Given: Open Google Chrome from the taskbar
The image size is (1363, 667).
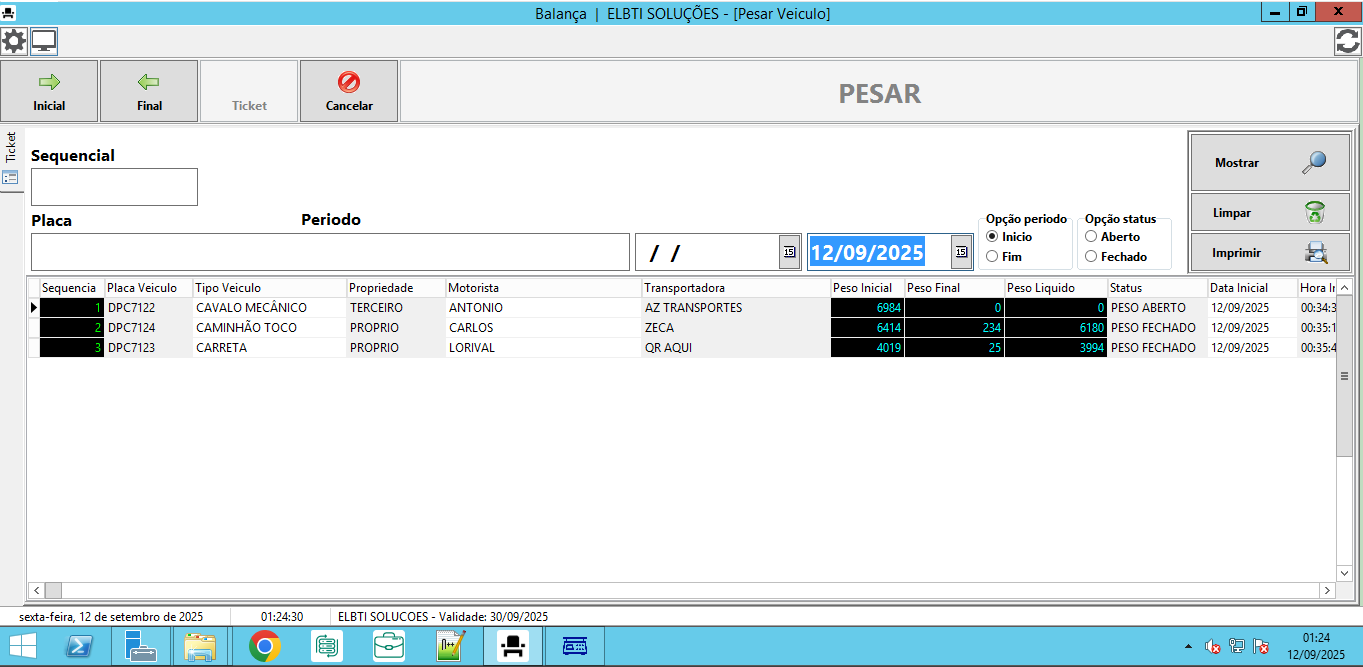Looking at the screenshot, I should 265,647.
